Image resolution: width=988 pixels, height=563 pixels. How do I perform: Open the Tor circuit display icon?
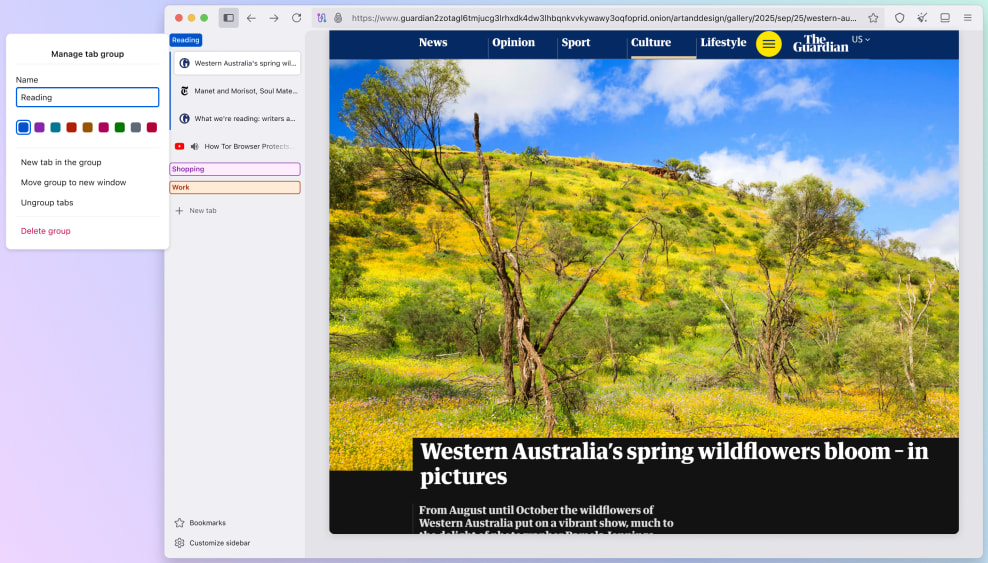[322, 18]
